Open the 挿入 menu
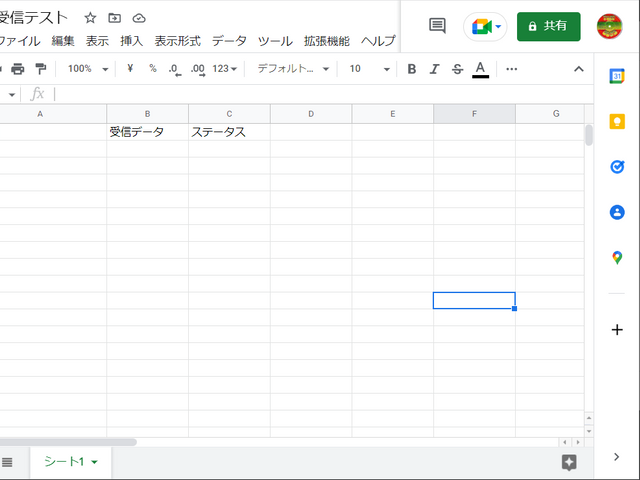The height and width of the screenshot is (480, 640). click(131, 41)
